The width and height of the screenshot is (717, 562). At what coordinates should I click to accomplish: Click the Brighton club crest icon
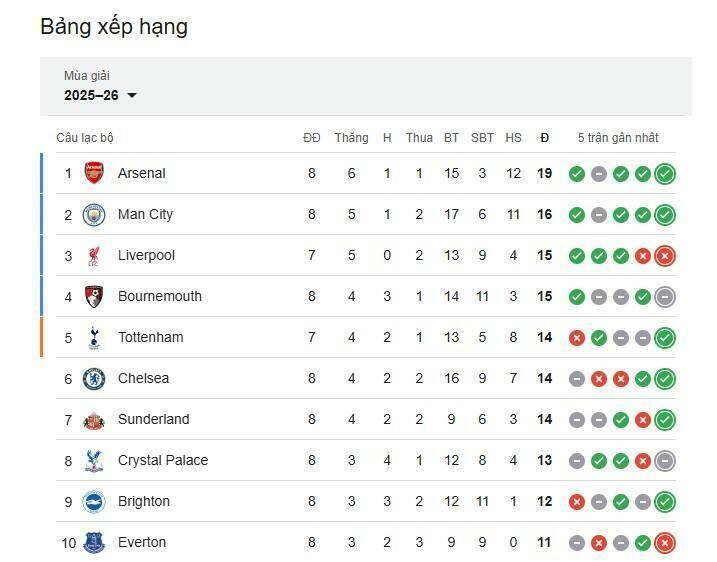(94, 501)
